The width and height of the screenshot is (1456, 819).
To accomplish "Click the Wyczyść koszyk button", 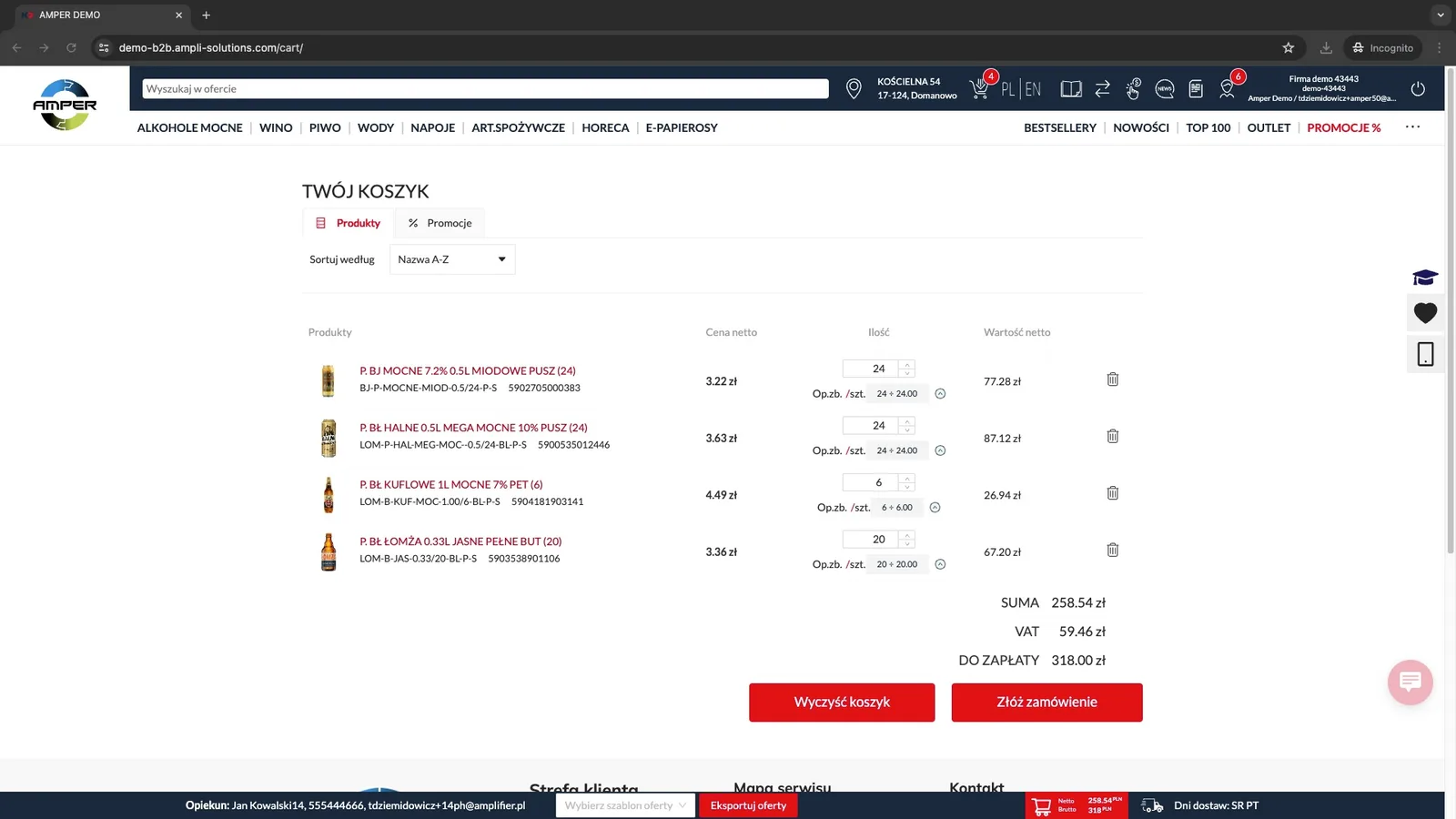I will click(x=842, y=703).
